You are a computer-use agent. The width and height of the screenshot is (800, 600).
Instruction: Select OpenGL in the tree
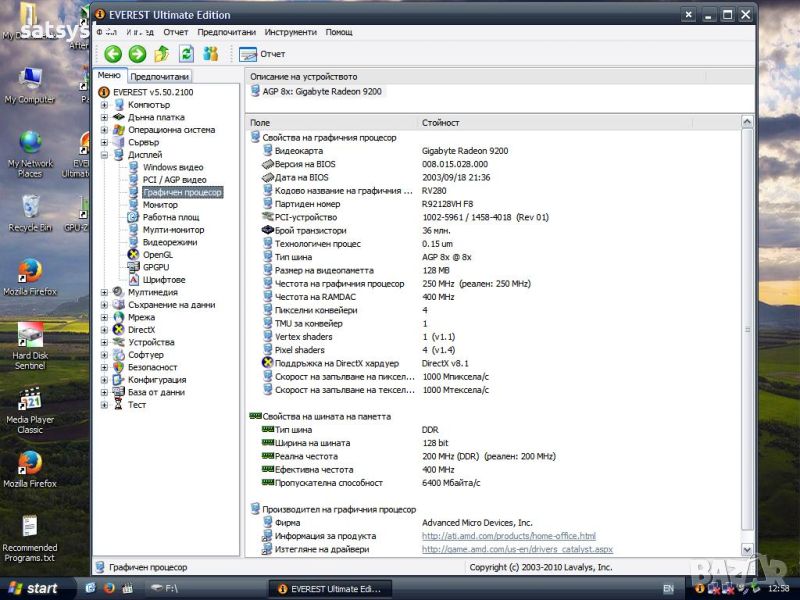(157, 255)
